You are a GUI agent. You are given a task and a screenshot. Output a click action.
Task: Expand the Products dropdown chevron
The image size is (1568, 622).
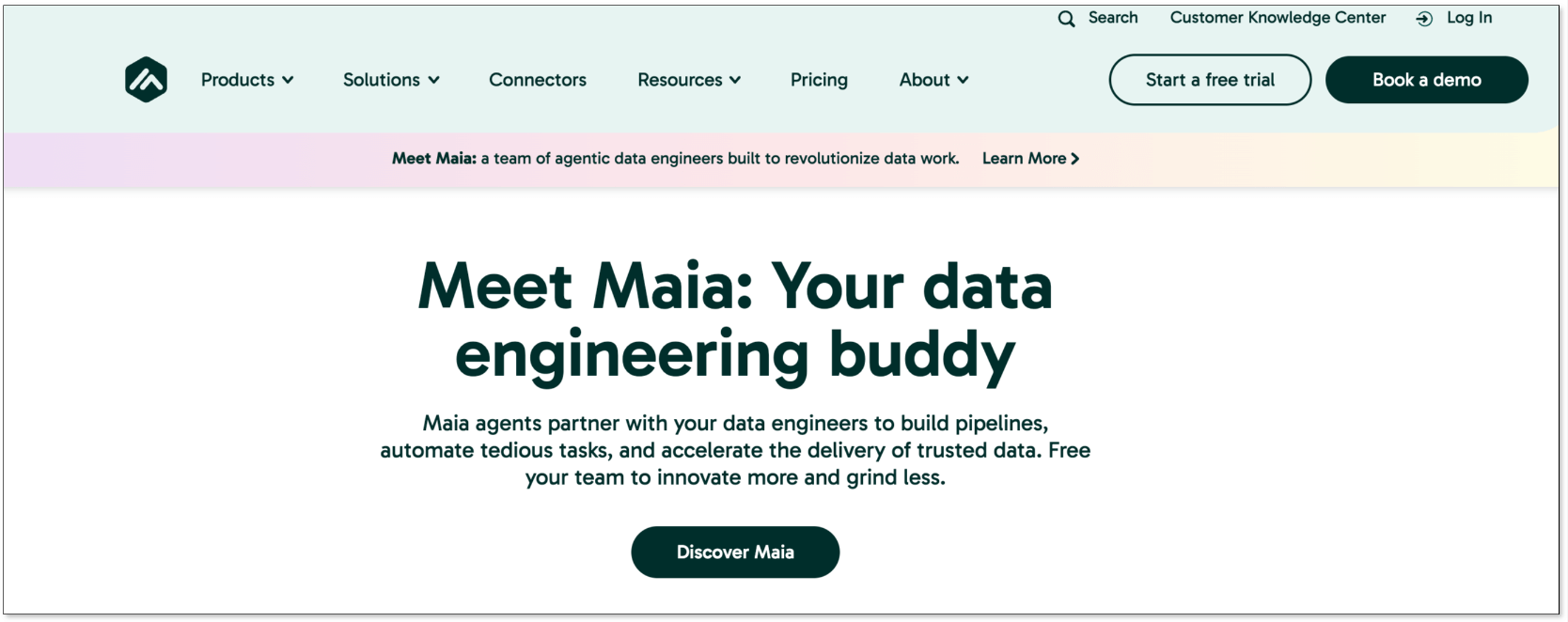288,81
